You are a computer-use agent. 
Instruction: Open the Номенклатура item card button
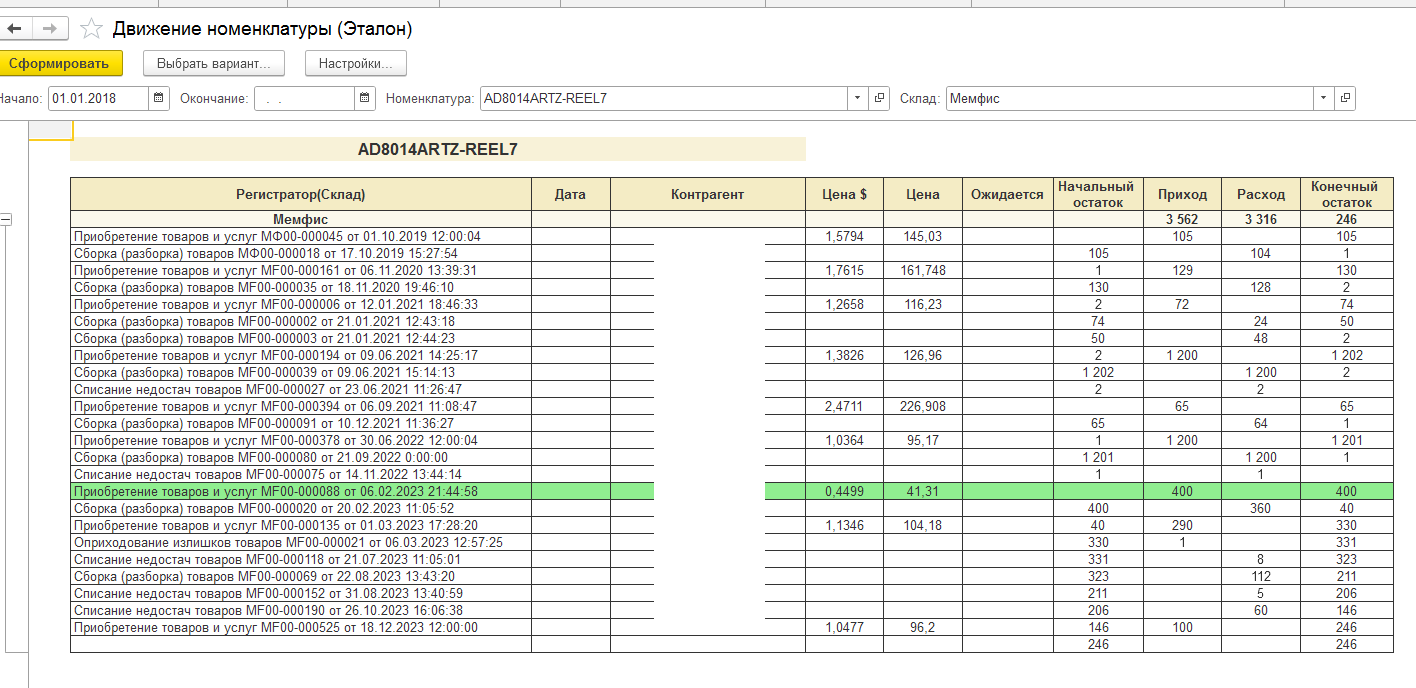(x=879, y=98)
